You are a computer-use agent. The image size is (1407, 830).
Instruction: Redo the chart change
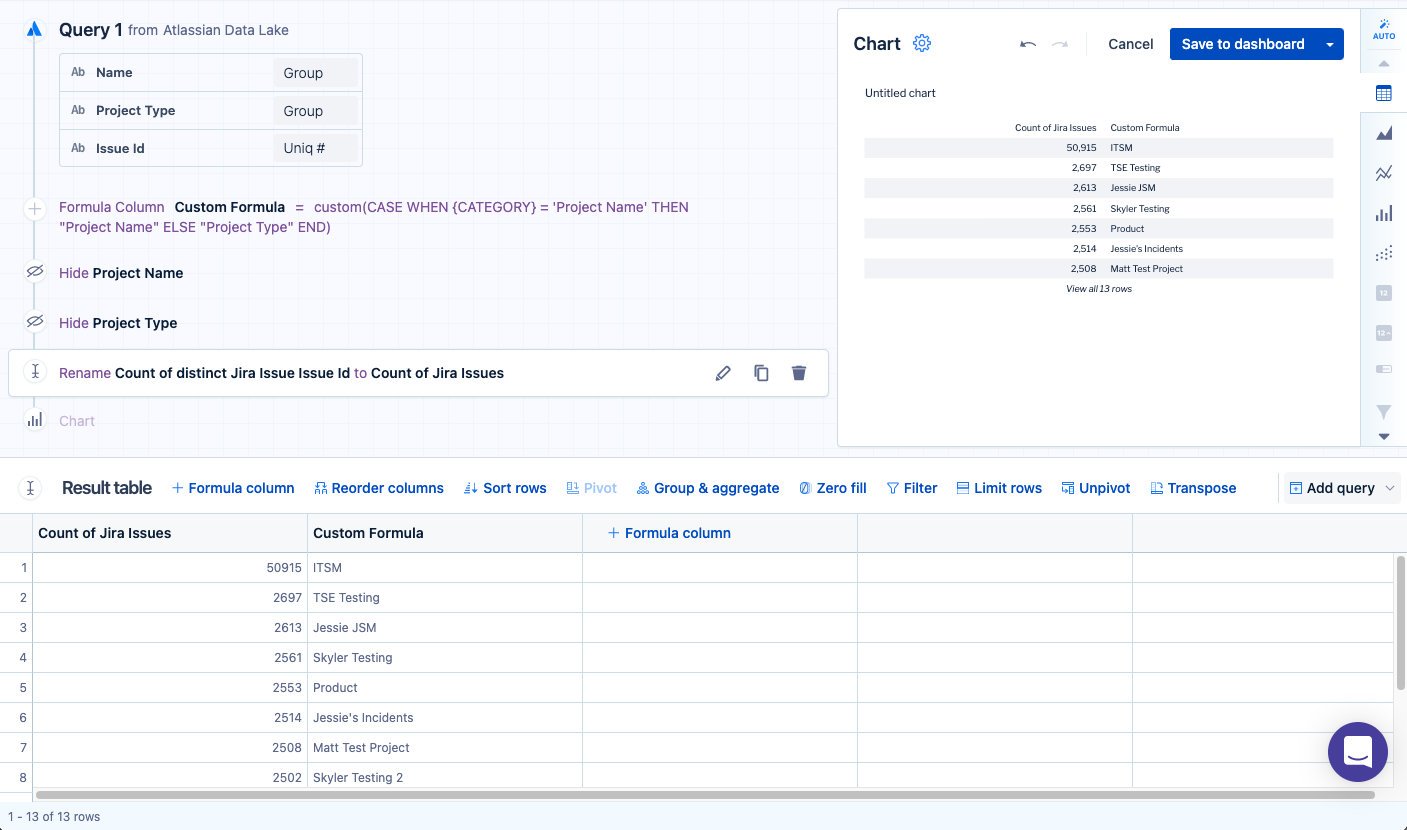click(x=1060, y=44)
